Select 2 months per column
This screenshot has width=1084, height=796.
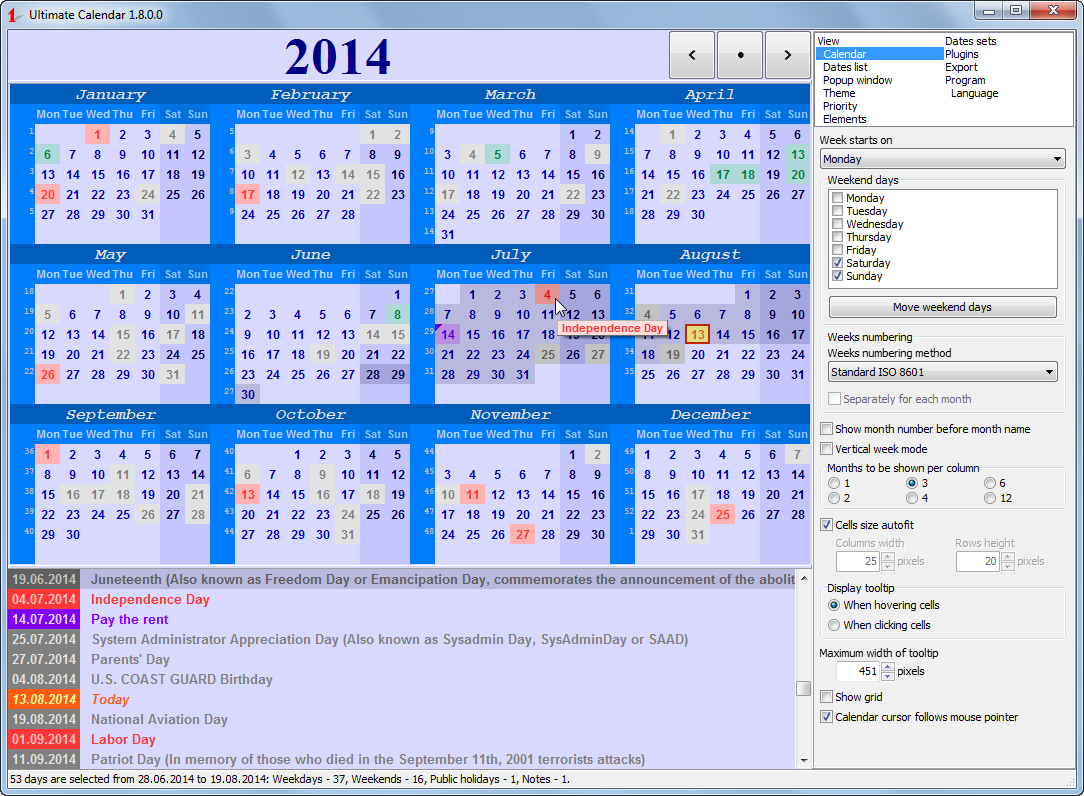pyautogui.click(x=834, y=498)
